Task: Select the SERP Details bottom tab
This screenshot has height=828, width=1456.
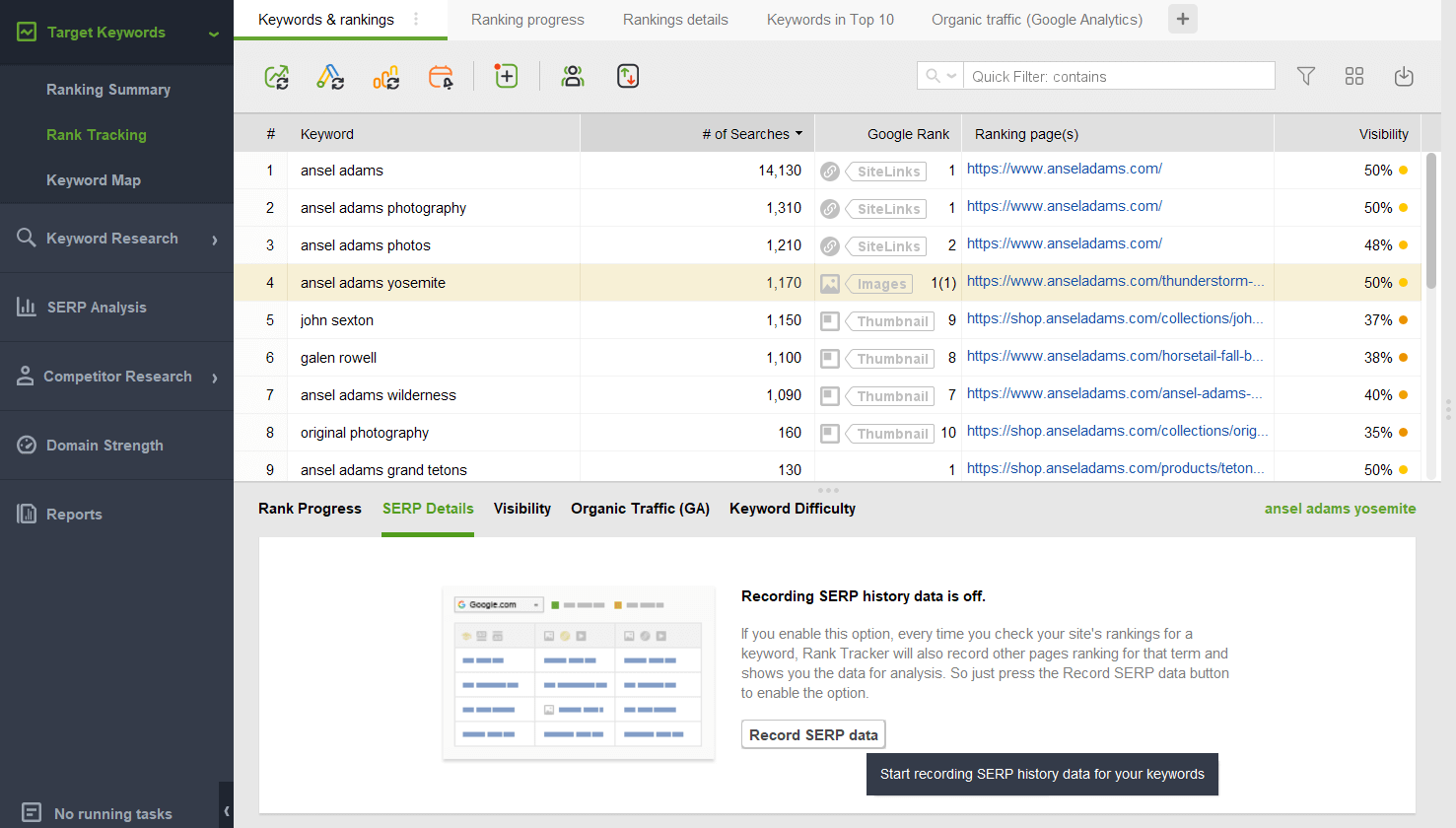Action: pyautogui.click(x=428, y=509)
